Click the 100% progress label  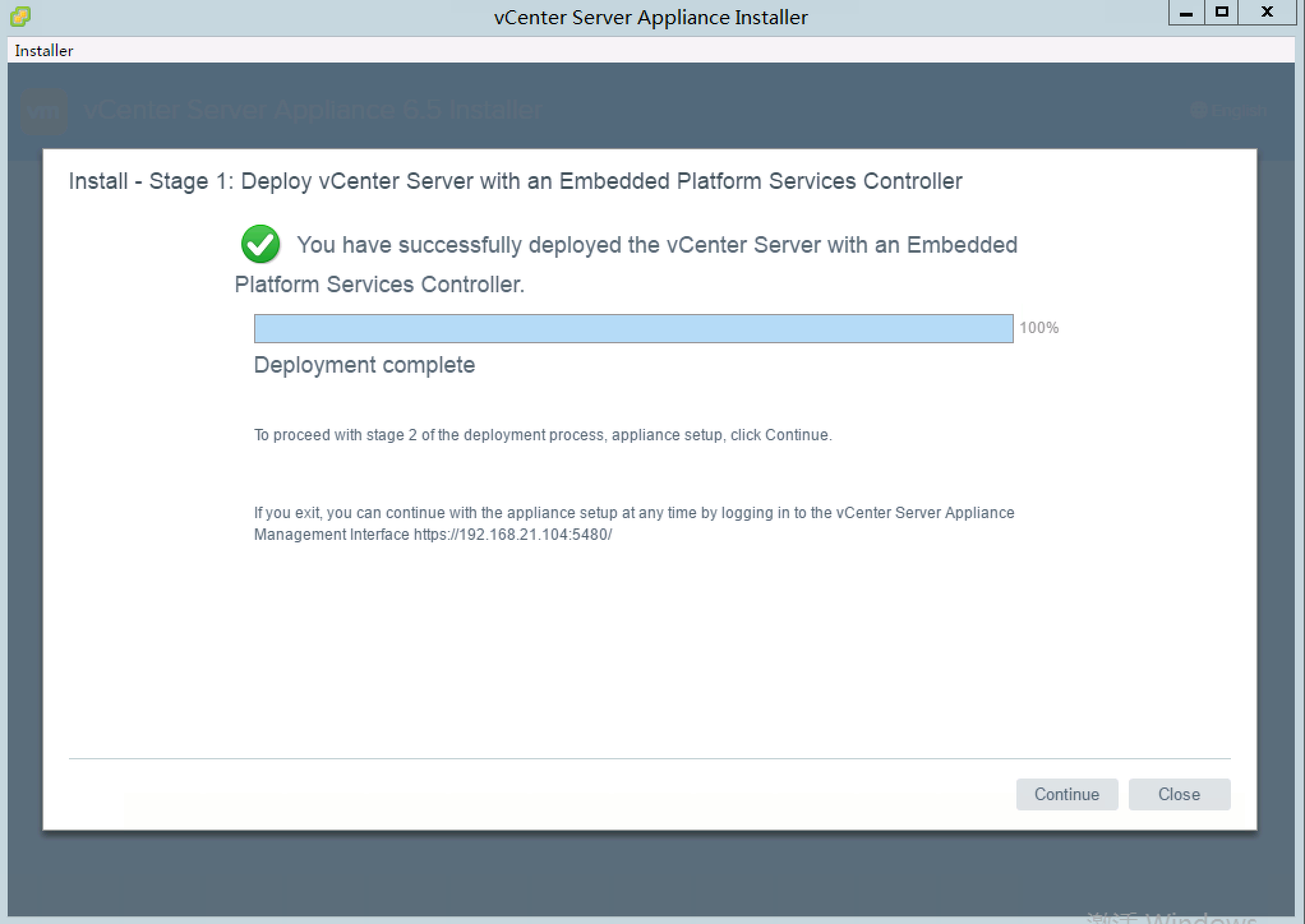pyautogui.click(x=1039, y=328)
